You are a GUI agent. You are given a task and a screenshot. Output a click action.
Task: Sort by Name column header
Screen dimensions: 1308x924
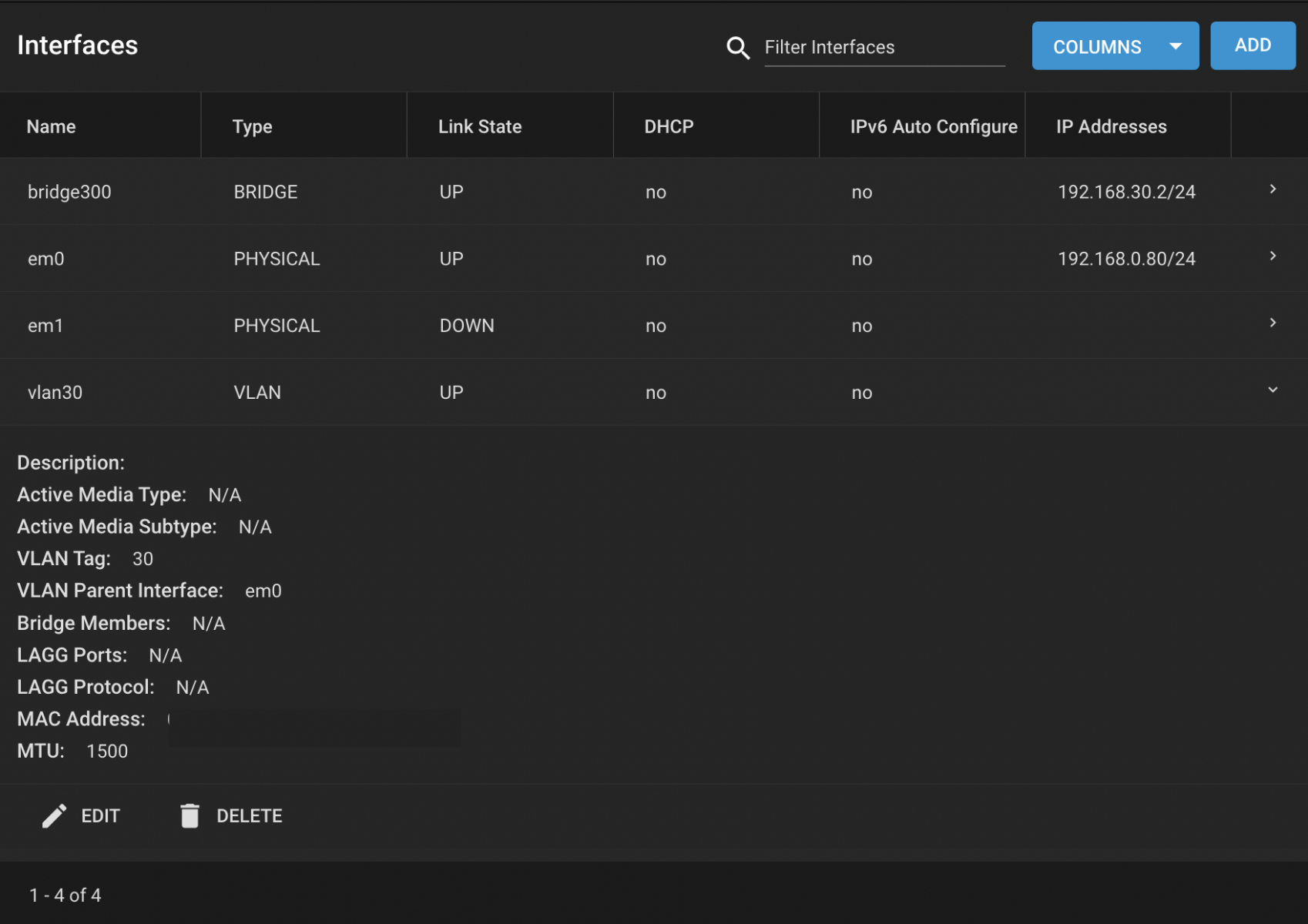point(51,127)
